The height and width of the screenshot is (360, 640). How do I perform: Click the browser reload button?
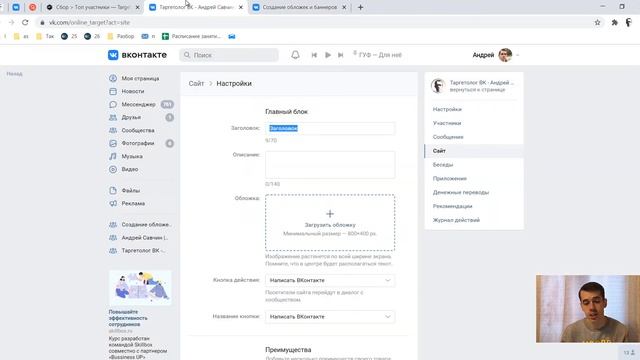coord(25,22)
